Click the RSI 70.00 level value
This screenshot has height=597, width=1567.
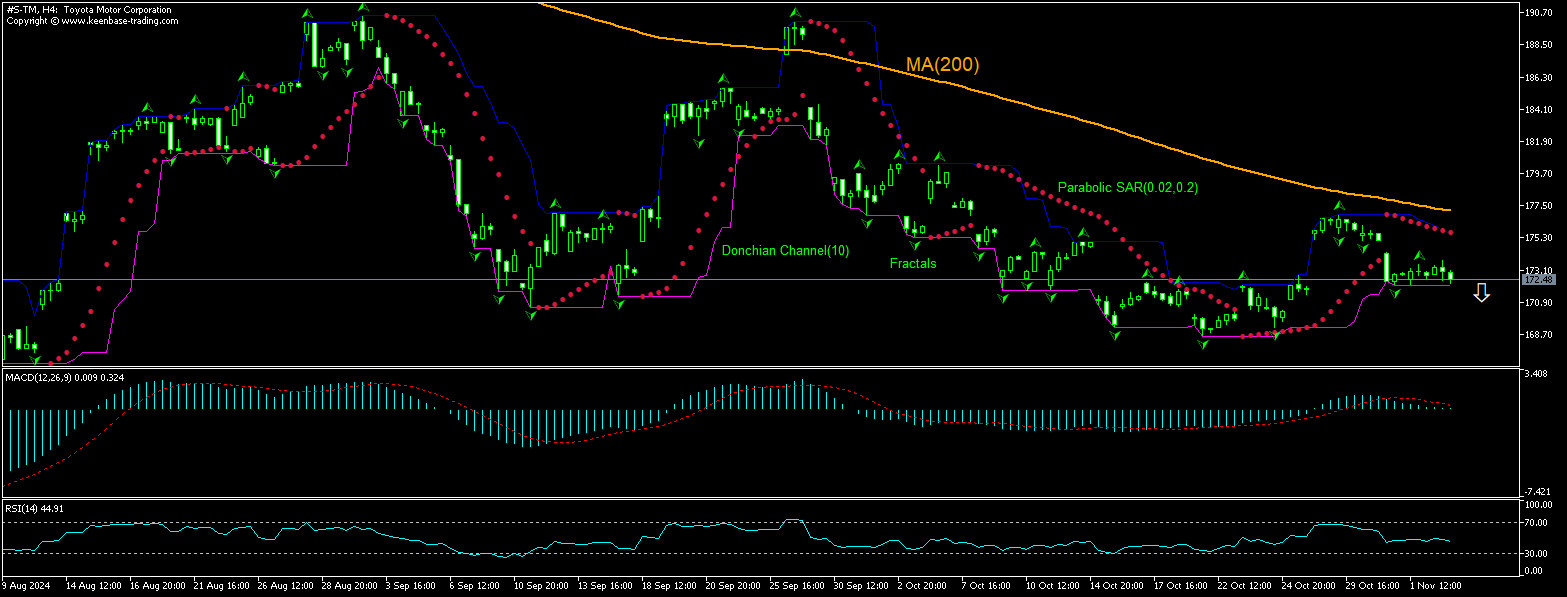pyautogui.click(x=1539, y=523)
